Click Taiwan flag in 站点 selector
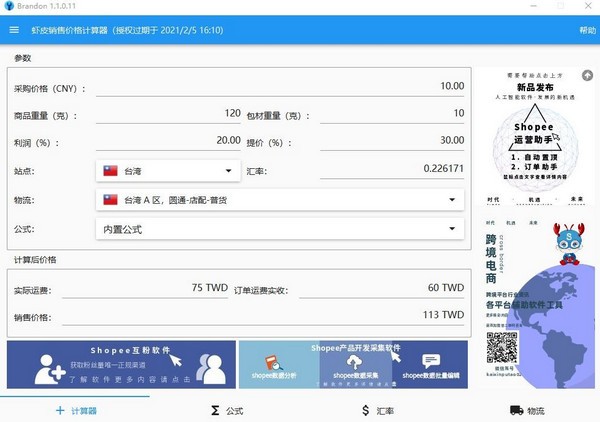This screenshot has width=600, height=422. coord(111,171)
